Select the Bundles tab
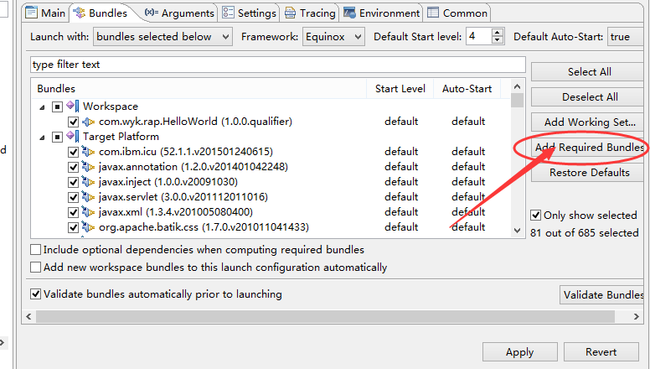The width and height of the screenshot is (650, 369). (101, 13)
